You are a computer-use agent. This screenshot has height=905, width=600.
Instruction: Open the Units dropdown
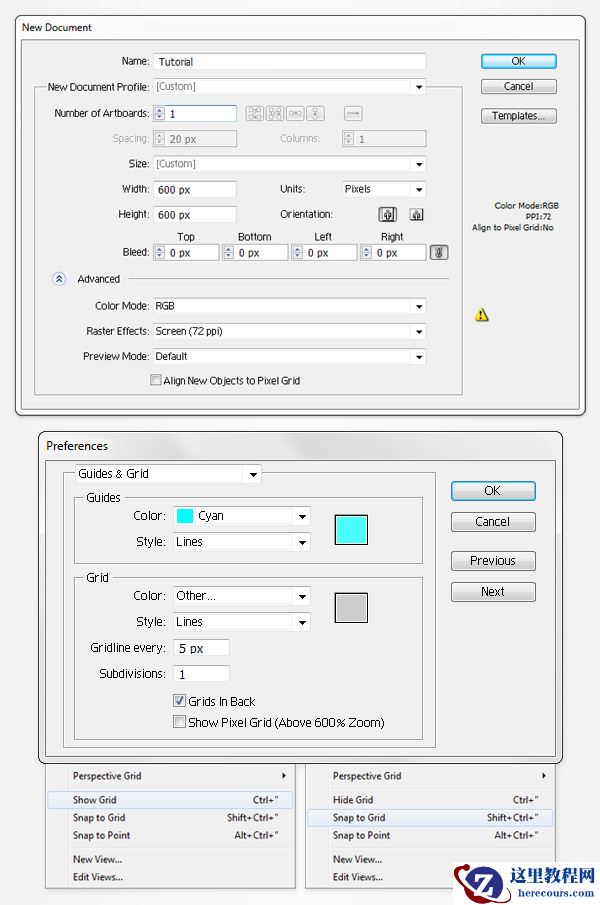pos(384,189)
